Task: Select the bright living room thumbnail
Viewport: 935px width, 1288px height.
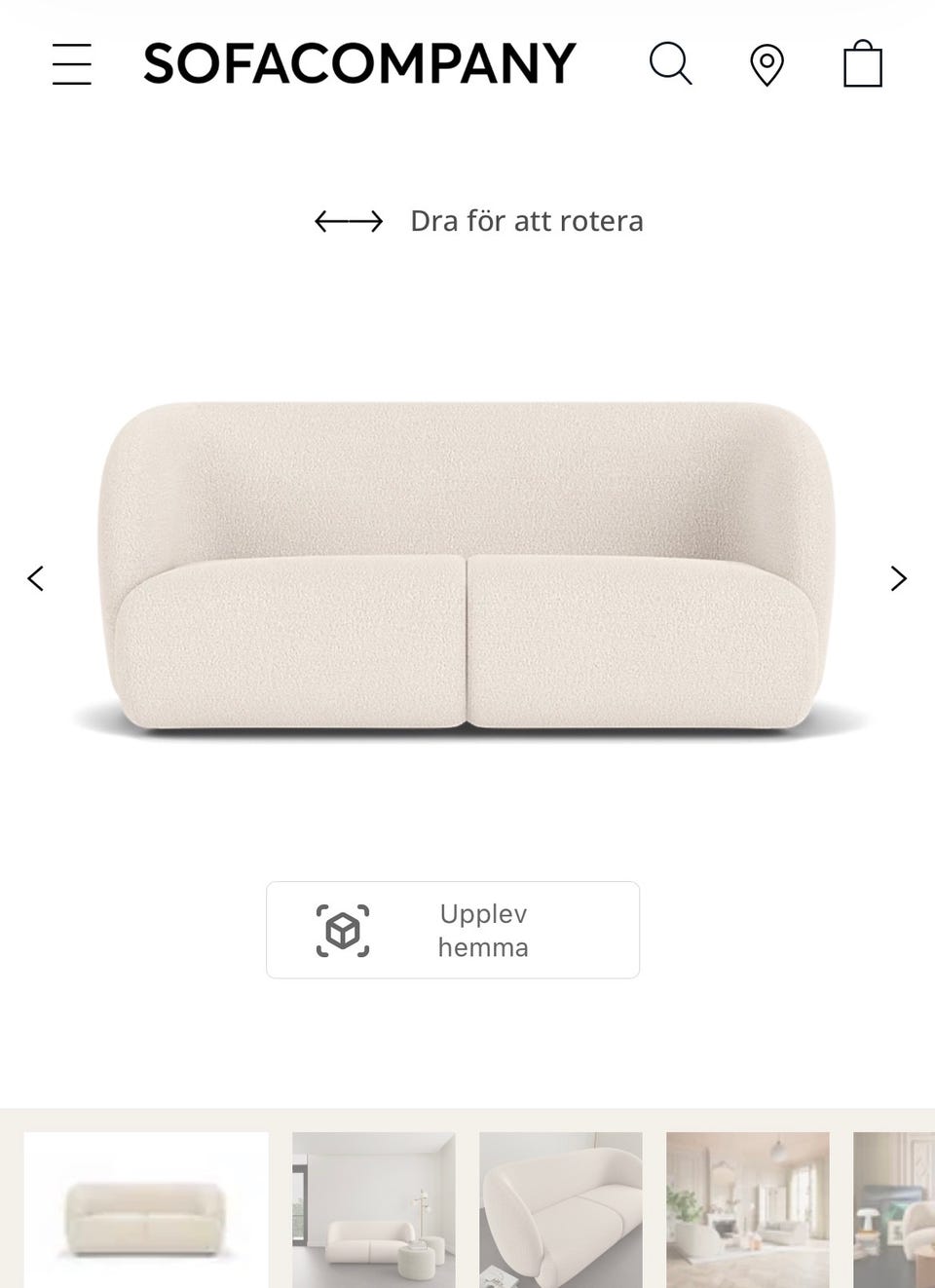Action: tap(748, 1210)
